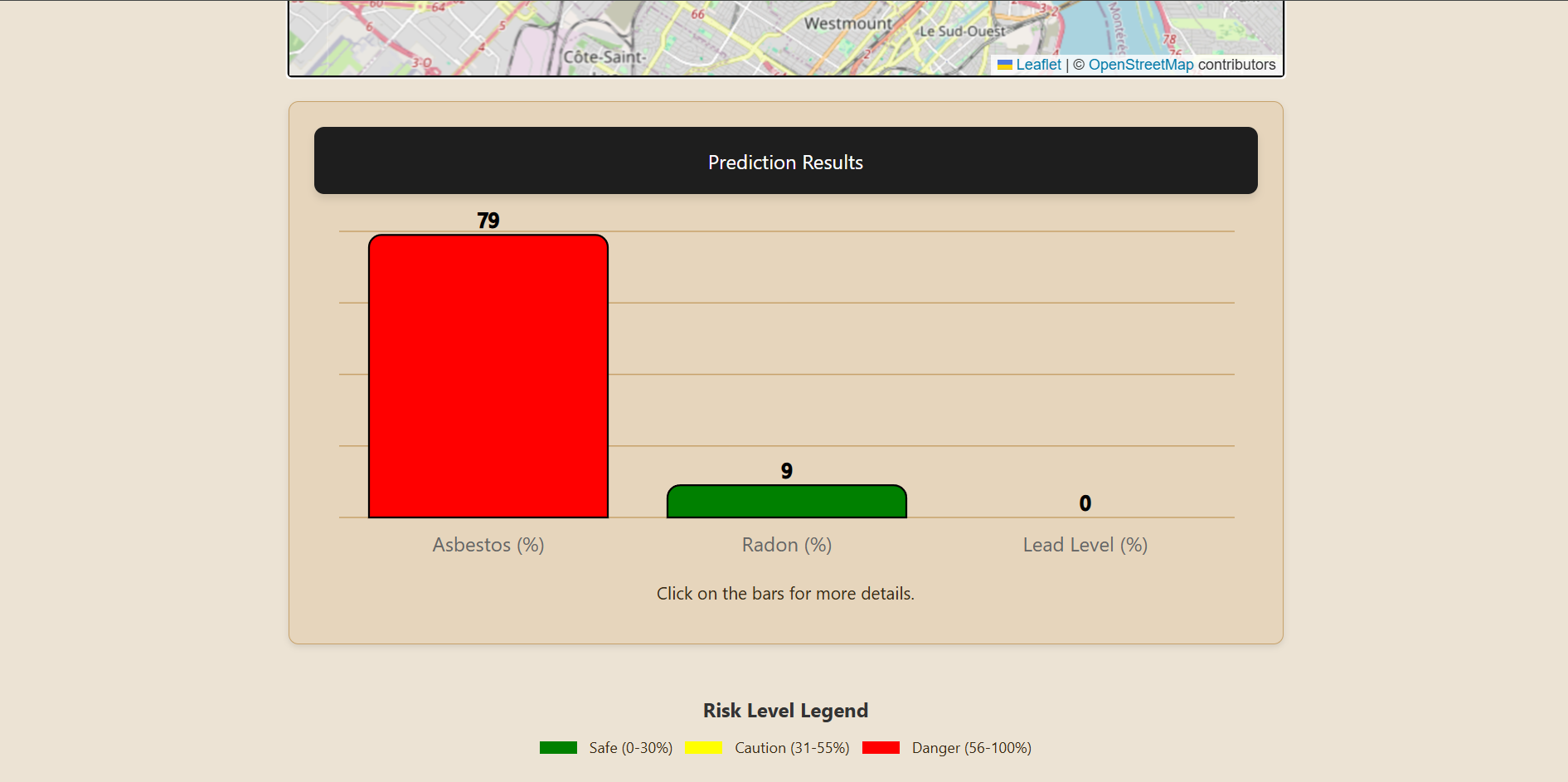
Task: Click the Danger (56-100%) legend label
Action: [x=972, y=748]
